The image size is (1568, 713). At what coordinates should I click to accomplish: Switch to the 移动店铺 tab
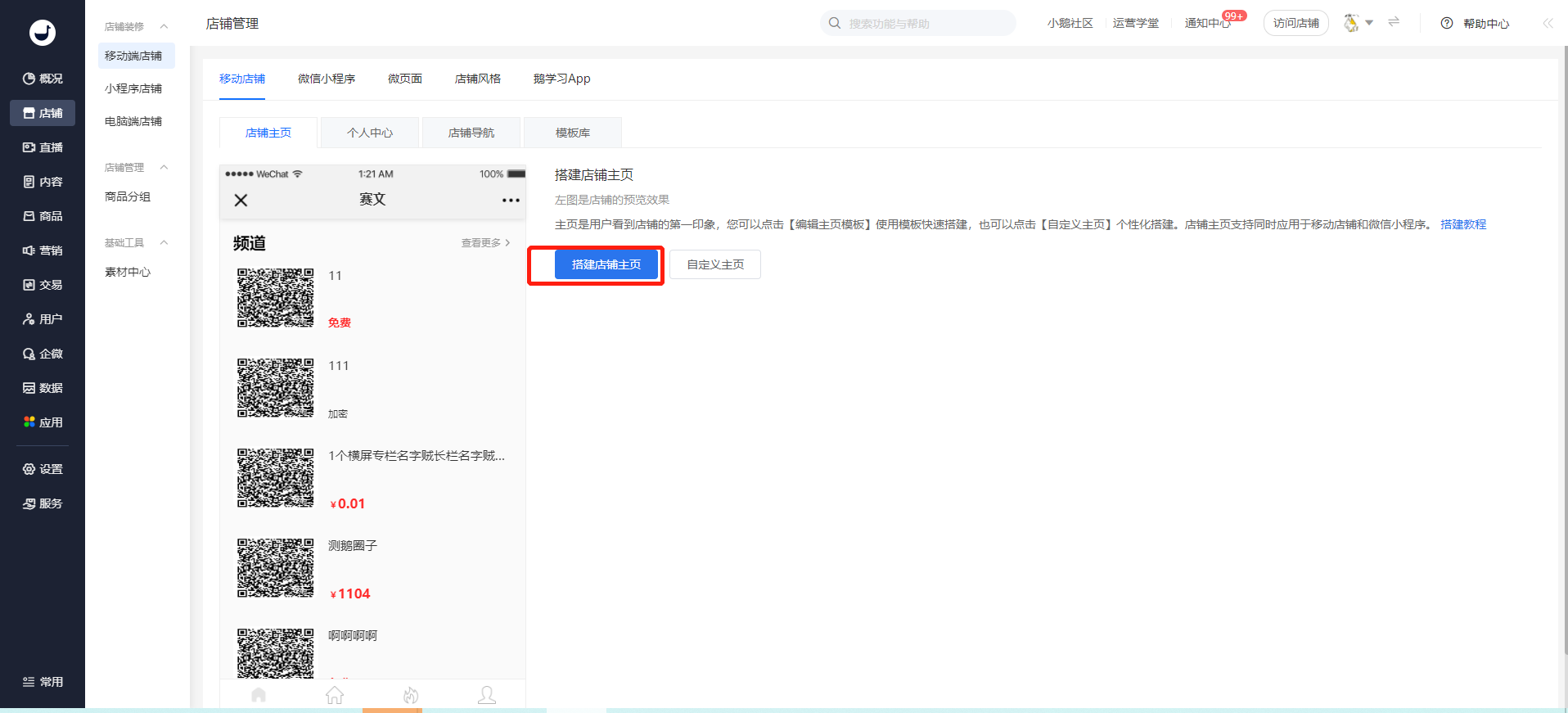pyautogui.click(x=242, y=79)
